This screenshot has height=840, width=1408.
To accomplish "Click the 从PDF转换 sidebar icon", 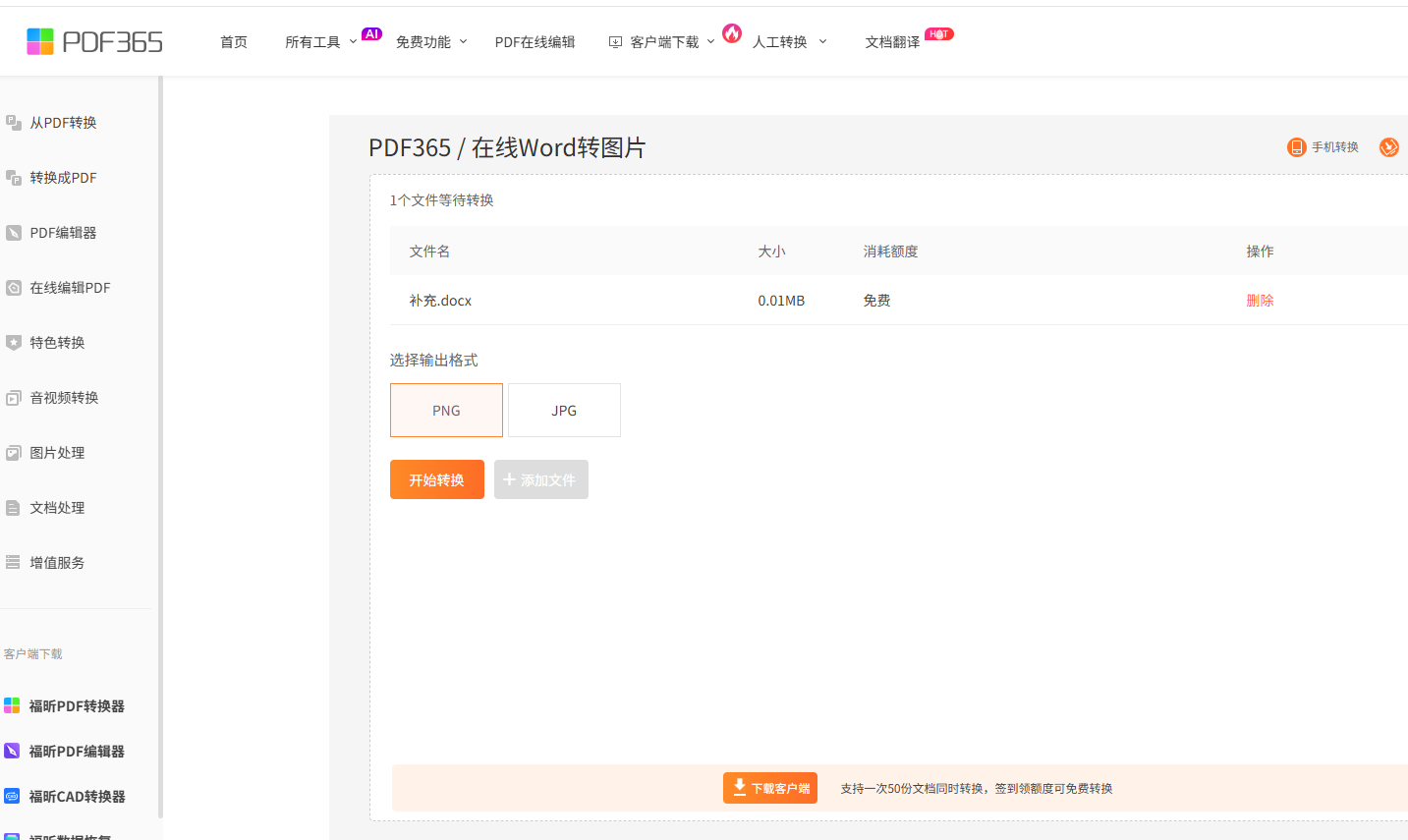I will pos(14,123).
